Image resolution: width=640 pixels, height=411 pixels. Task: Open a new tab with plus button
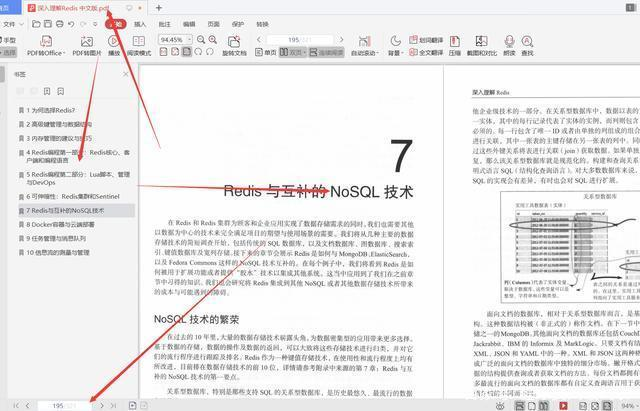point(159,7)
